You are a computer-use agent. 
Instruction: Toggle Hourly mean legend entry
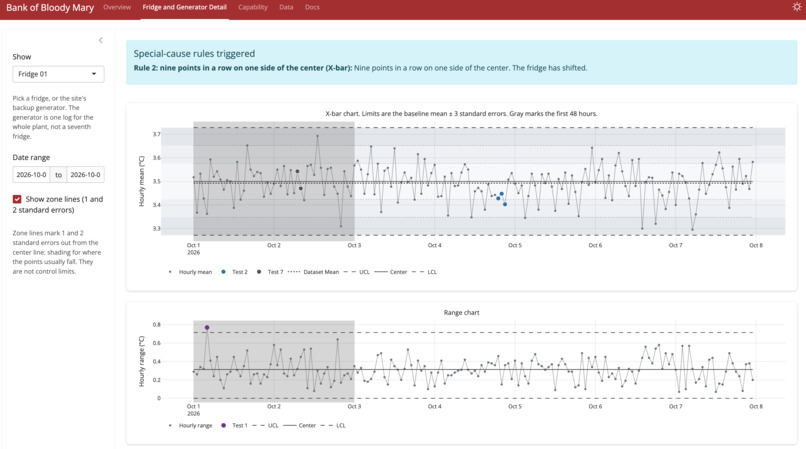[190, 272]
